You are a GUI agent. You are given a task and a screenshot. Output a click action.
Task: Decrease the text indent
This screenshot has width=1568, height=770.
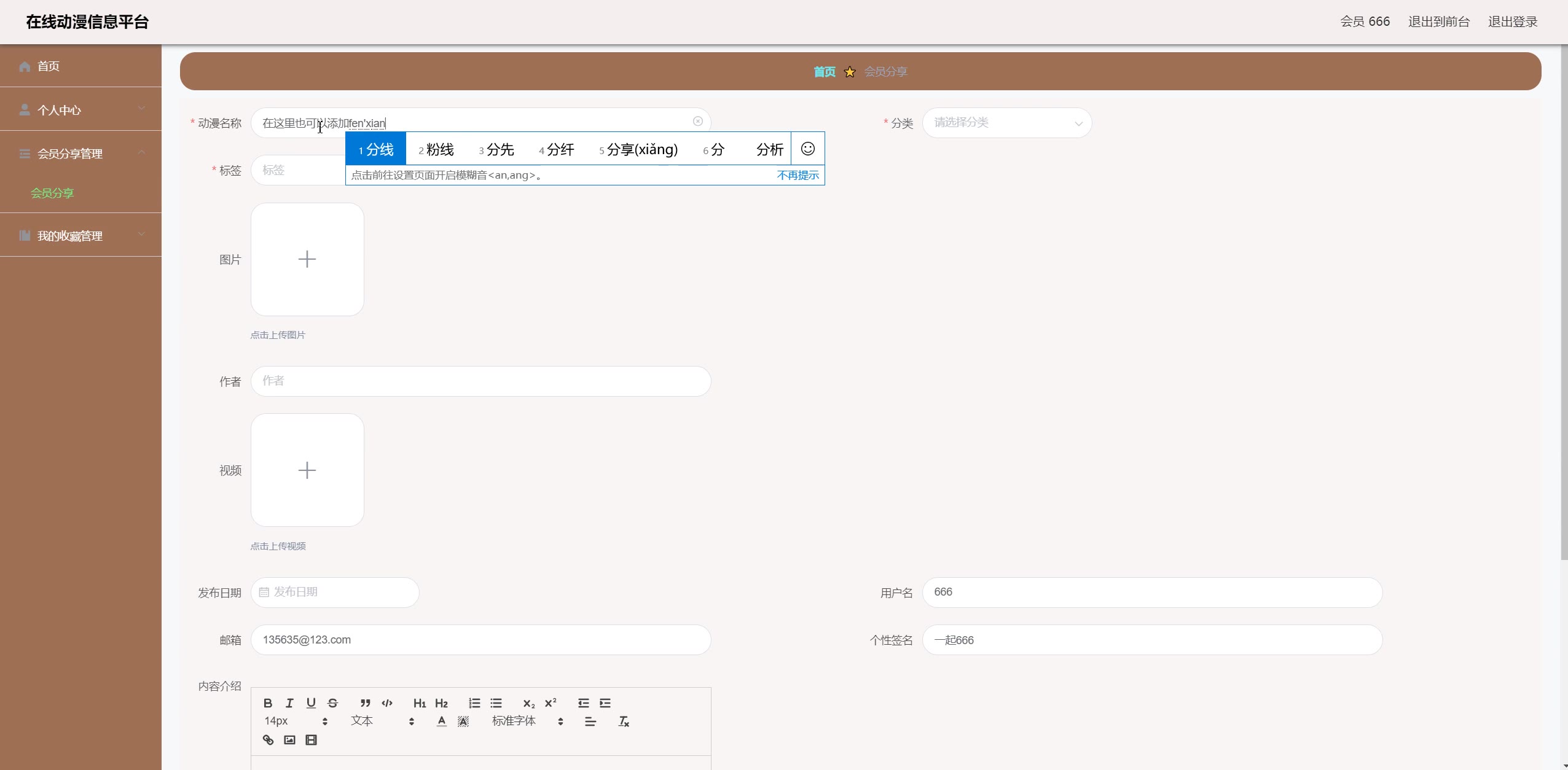click(x=584, y=703)
